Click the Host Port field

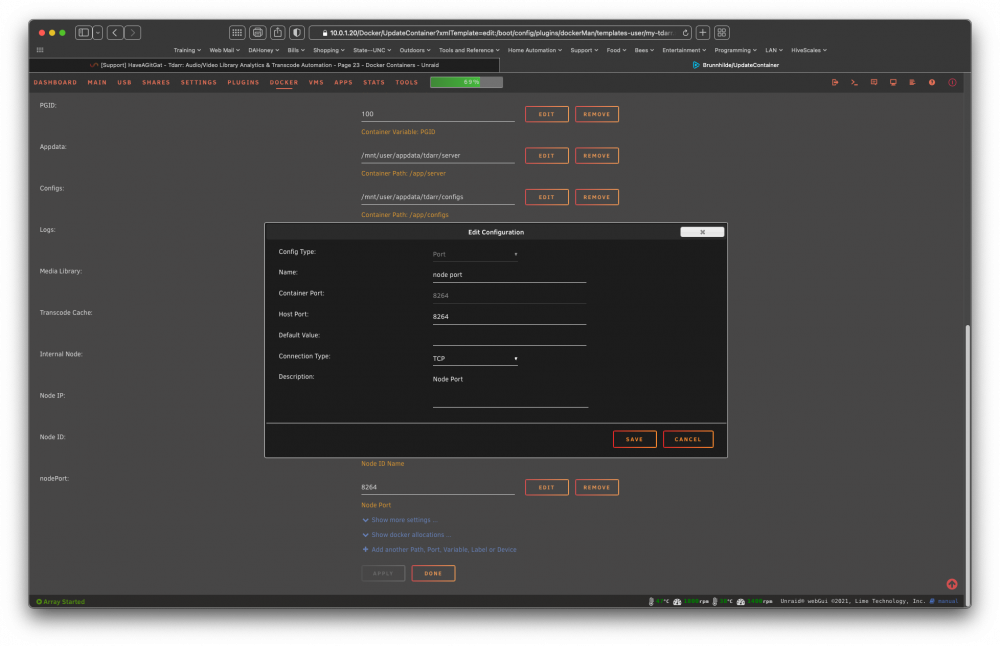509,317
